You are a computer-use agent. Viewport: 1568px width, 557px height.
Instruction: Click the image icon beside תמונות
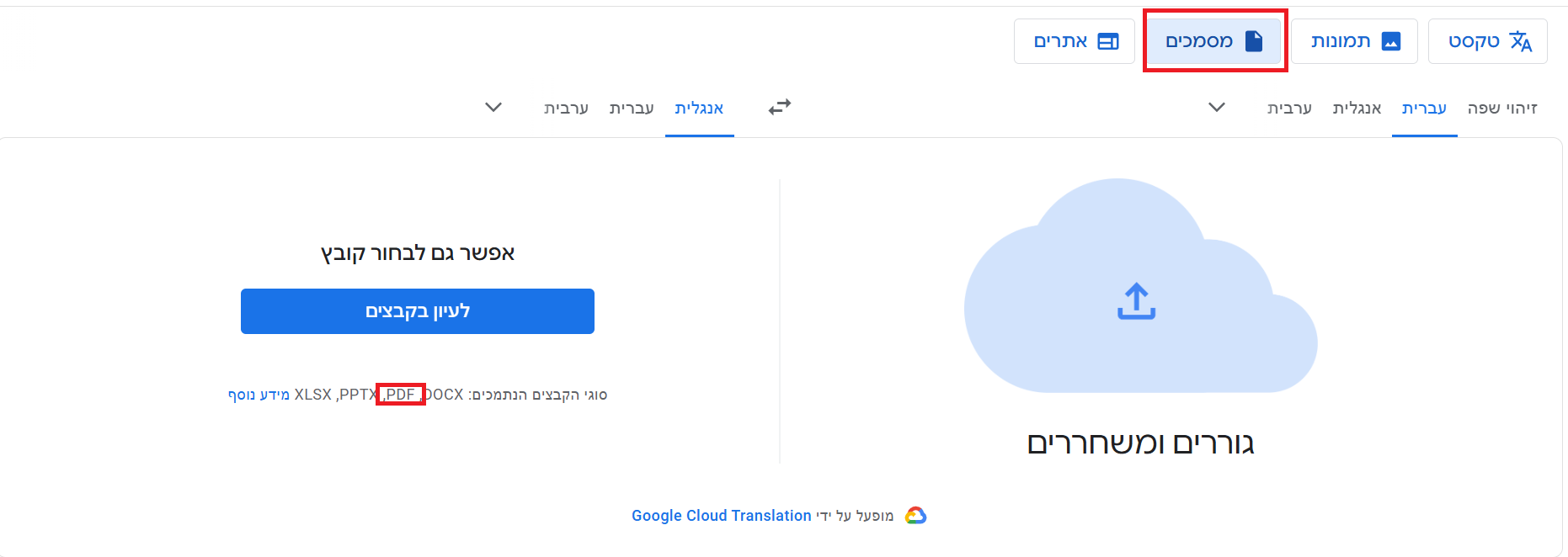click(1391, 41)
